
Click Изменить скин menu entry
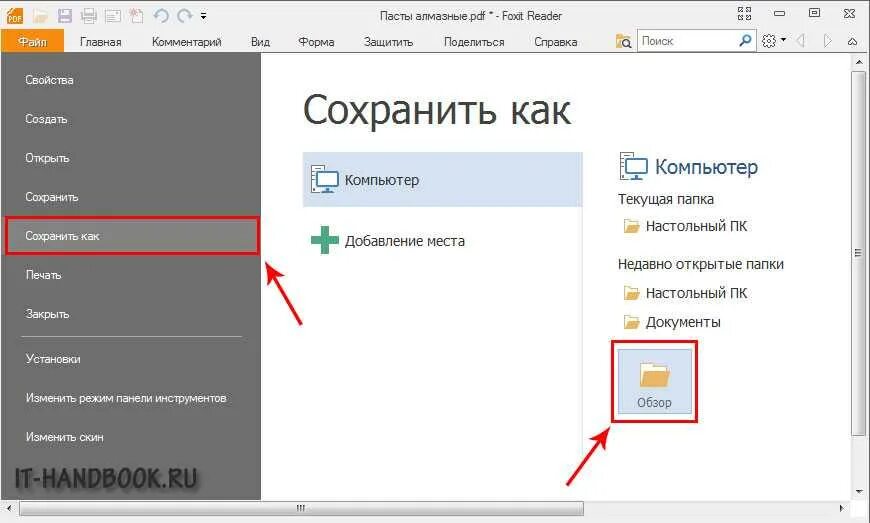tap(131, 437)
